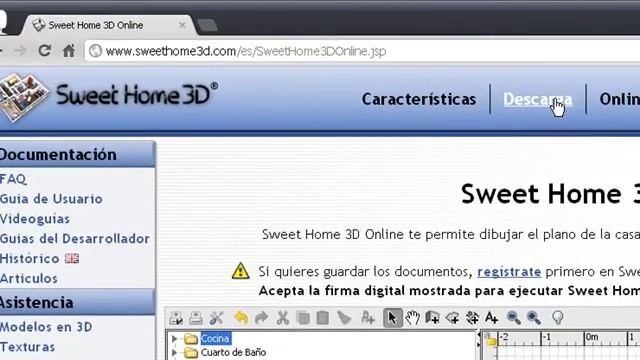640x360 pixels.
Task: Click the browser reload button
Action: point(44,51)
